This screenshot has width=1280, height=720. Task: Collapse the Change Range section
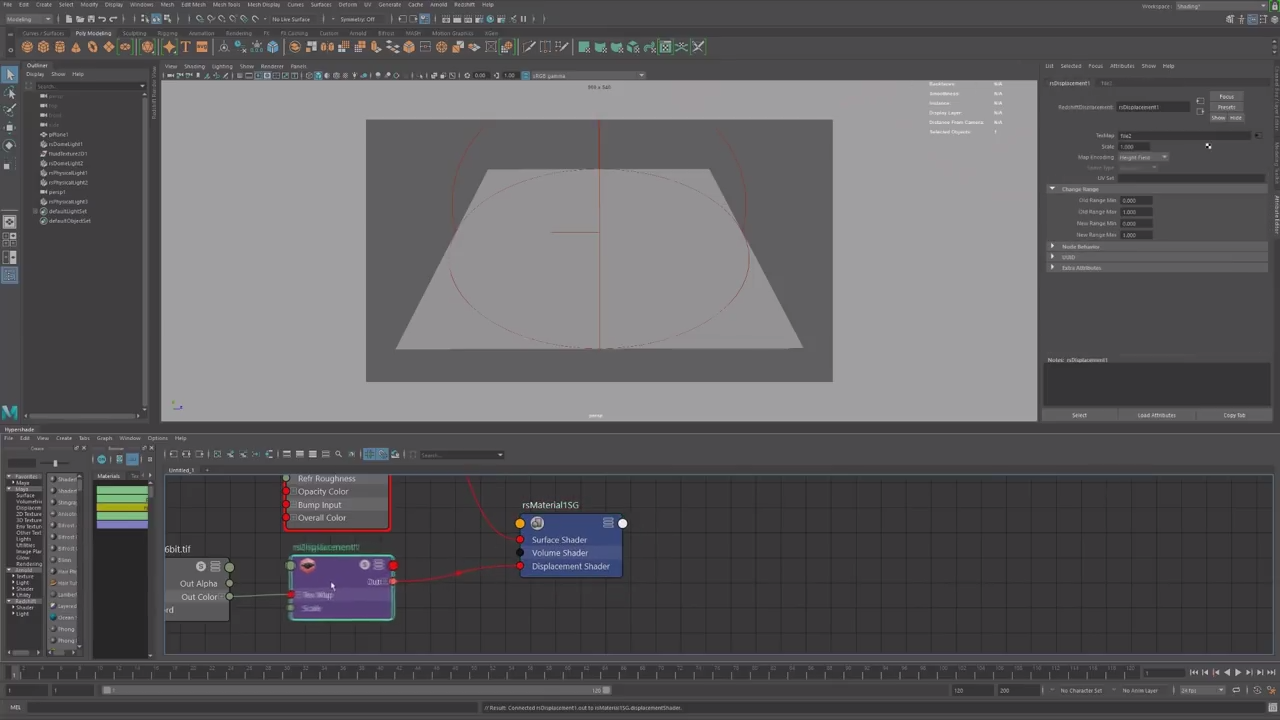pyautogui.click(x=1052, y=188)
